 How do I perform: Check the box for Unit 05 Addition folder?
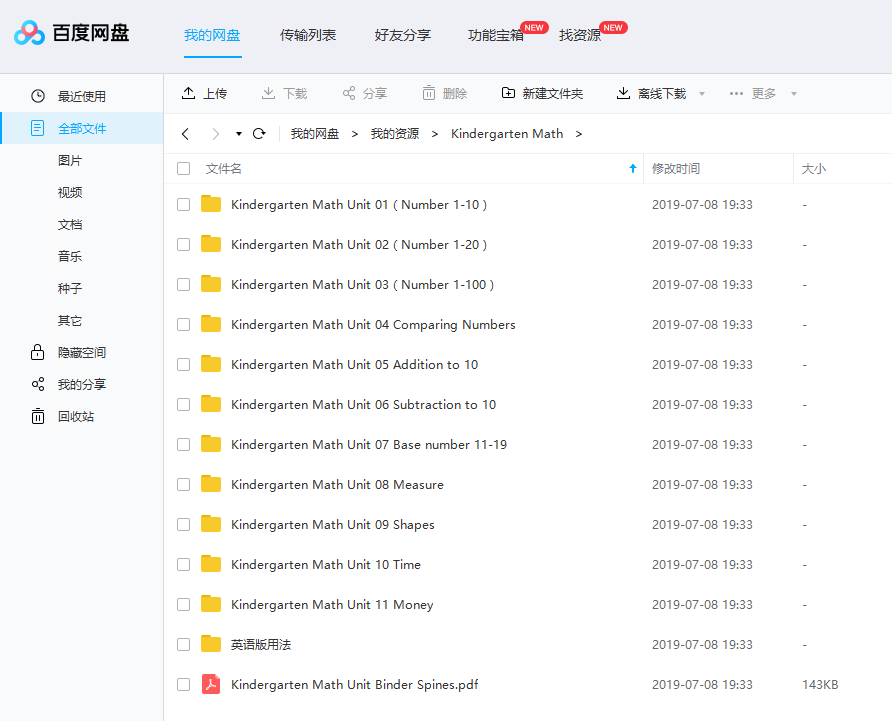click(183, 365)
